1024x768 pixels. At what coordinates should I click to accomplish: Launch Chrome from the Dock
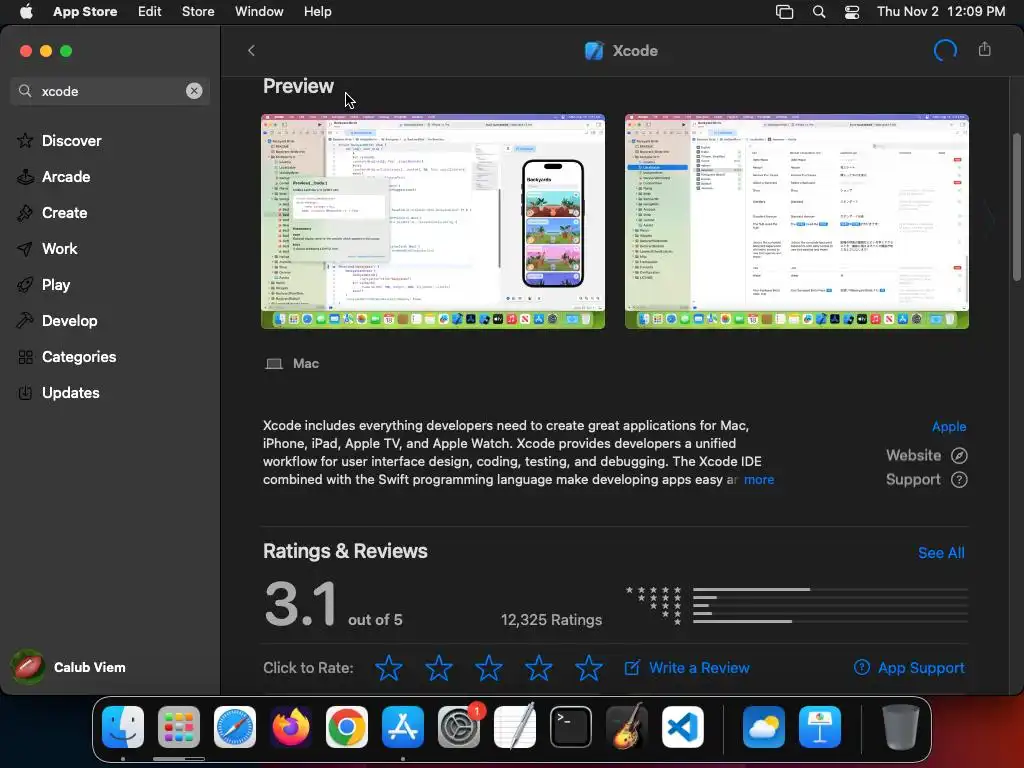pyautogui.click(x=347, y=727)
